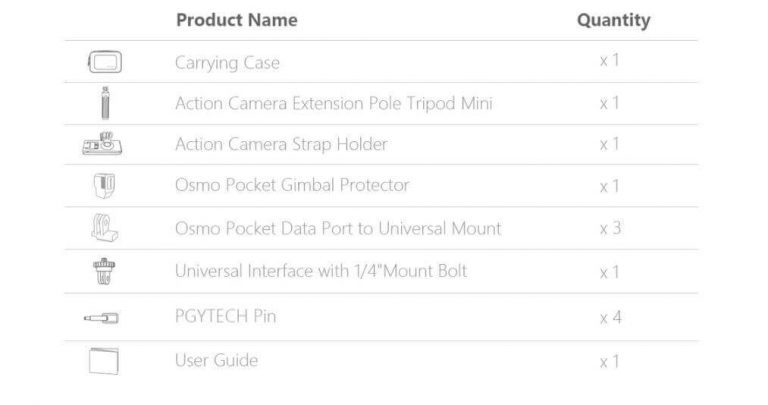The image size is (768, 405).
Task: Select the Osmo Pocket Gimbal Protector icon
Action: click(x=104, y=186)
